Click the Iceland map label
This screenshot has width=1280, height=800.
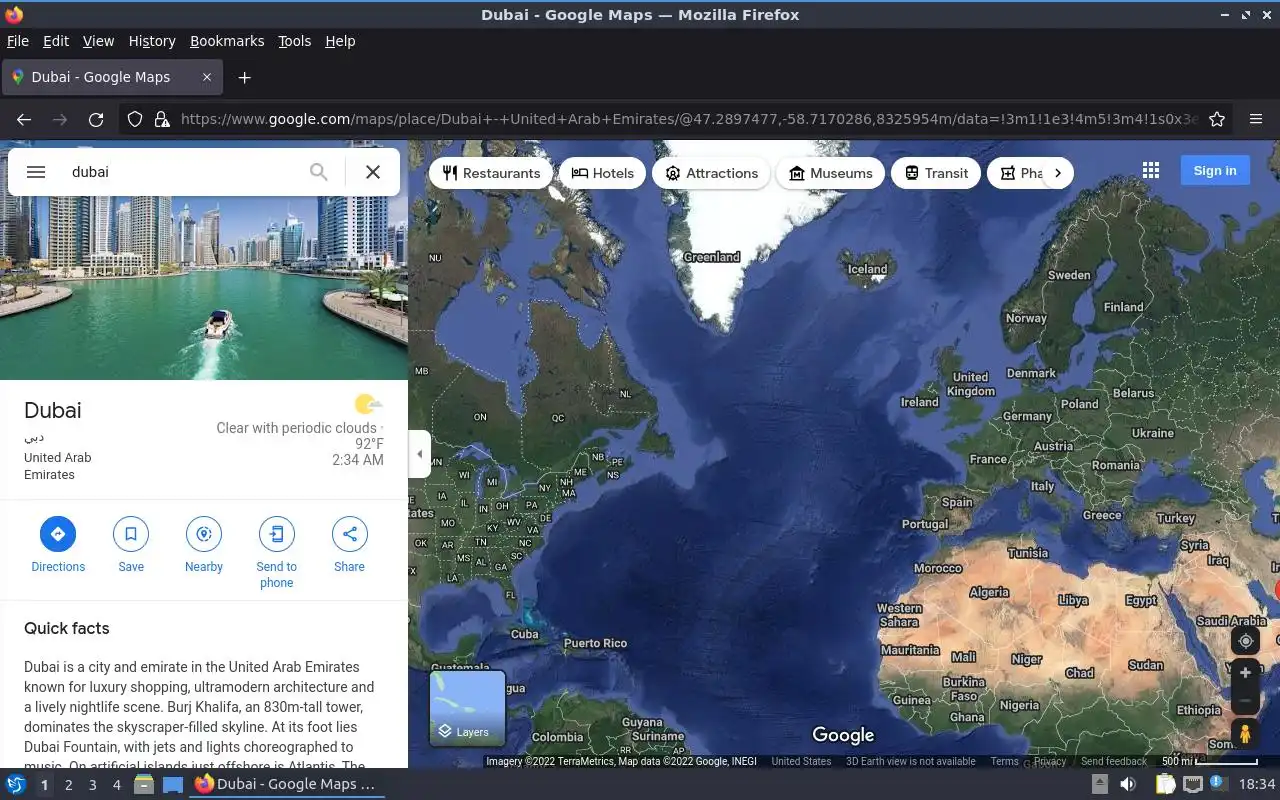tap(867, 269)
